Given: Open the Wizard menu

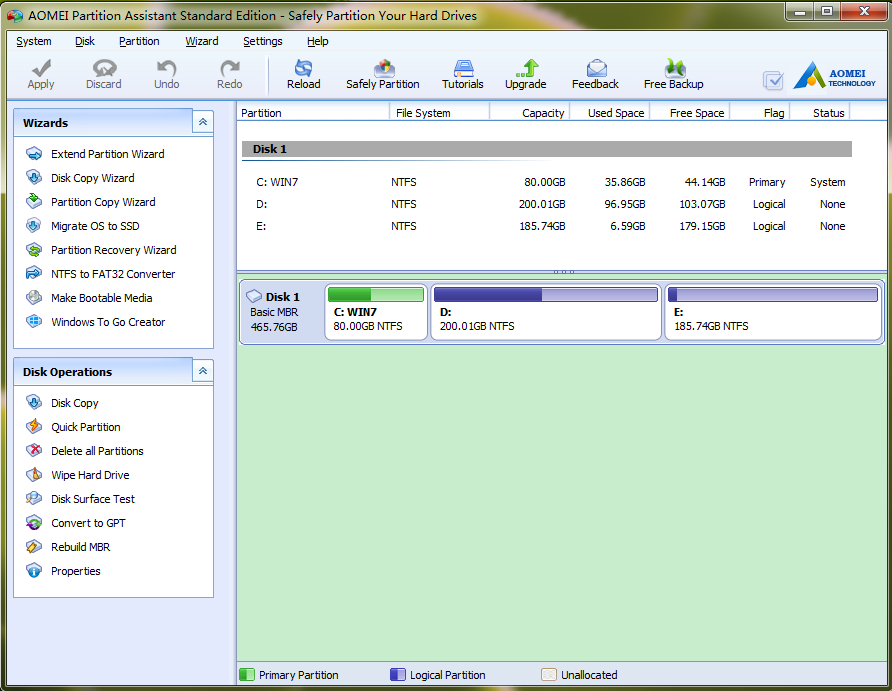Looking at the screenshot, I should [x=201, y=41].
